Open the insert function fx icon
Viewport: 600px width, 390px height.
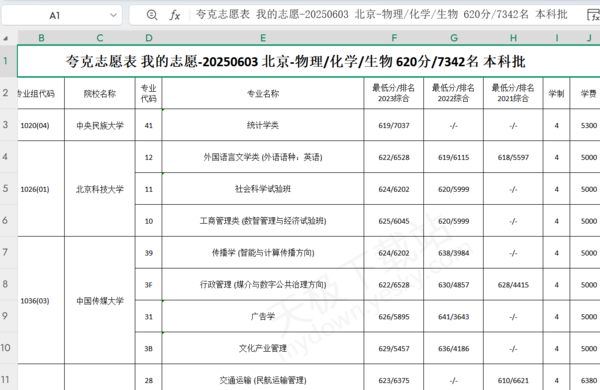(175, 15)
